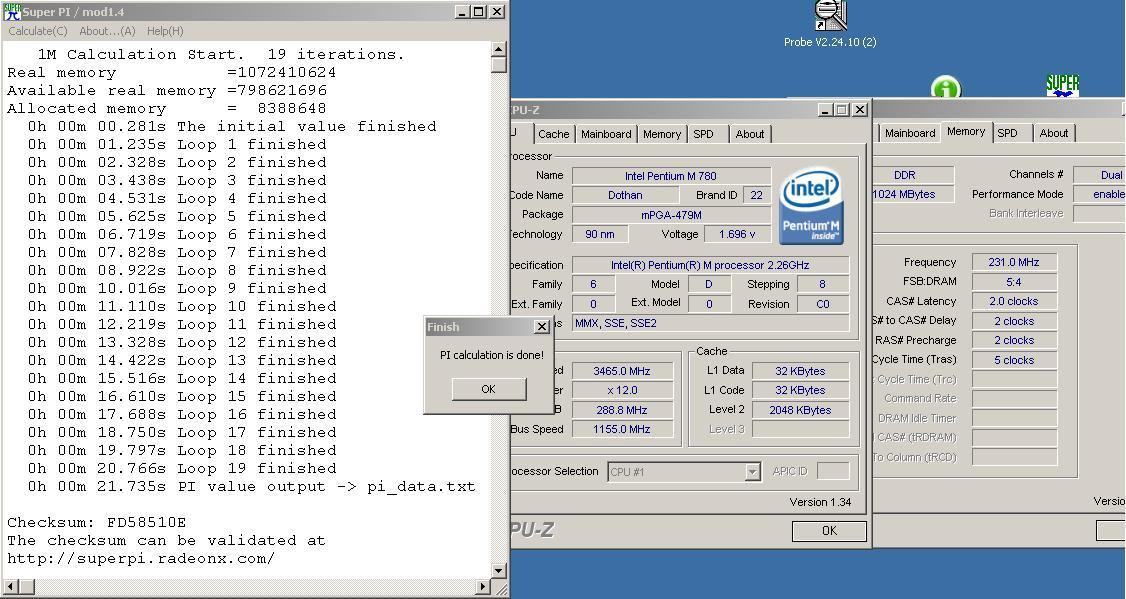Click the Super PI scroll up arrow

(x=499, y=49)
